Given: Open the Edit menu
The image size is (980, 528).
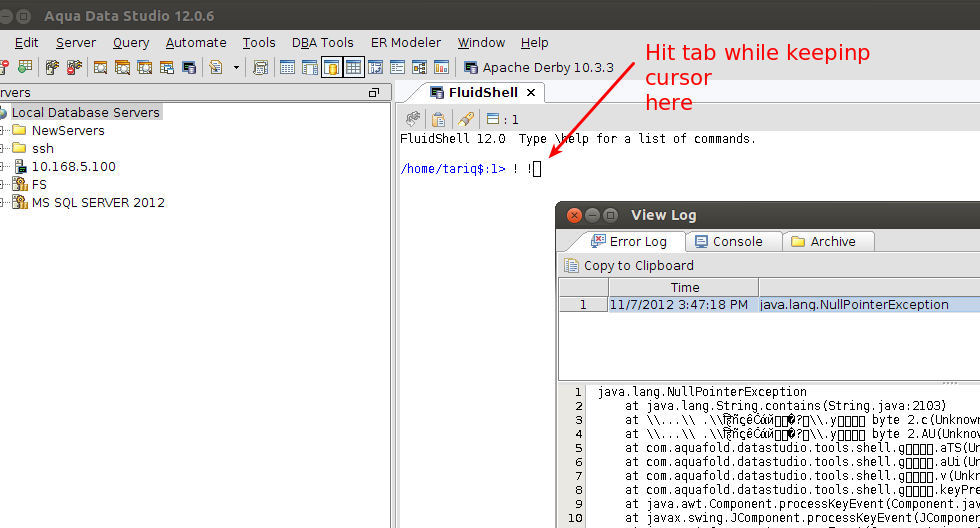Looking at the screenshot, I should coord(26,42).
